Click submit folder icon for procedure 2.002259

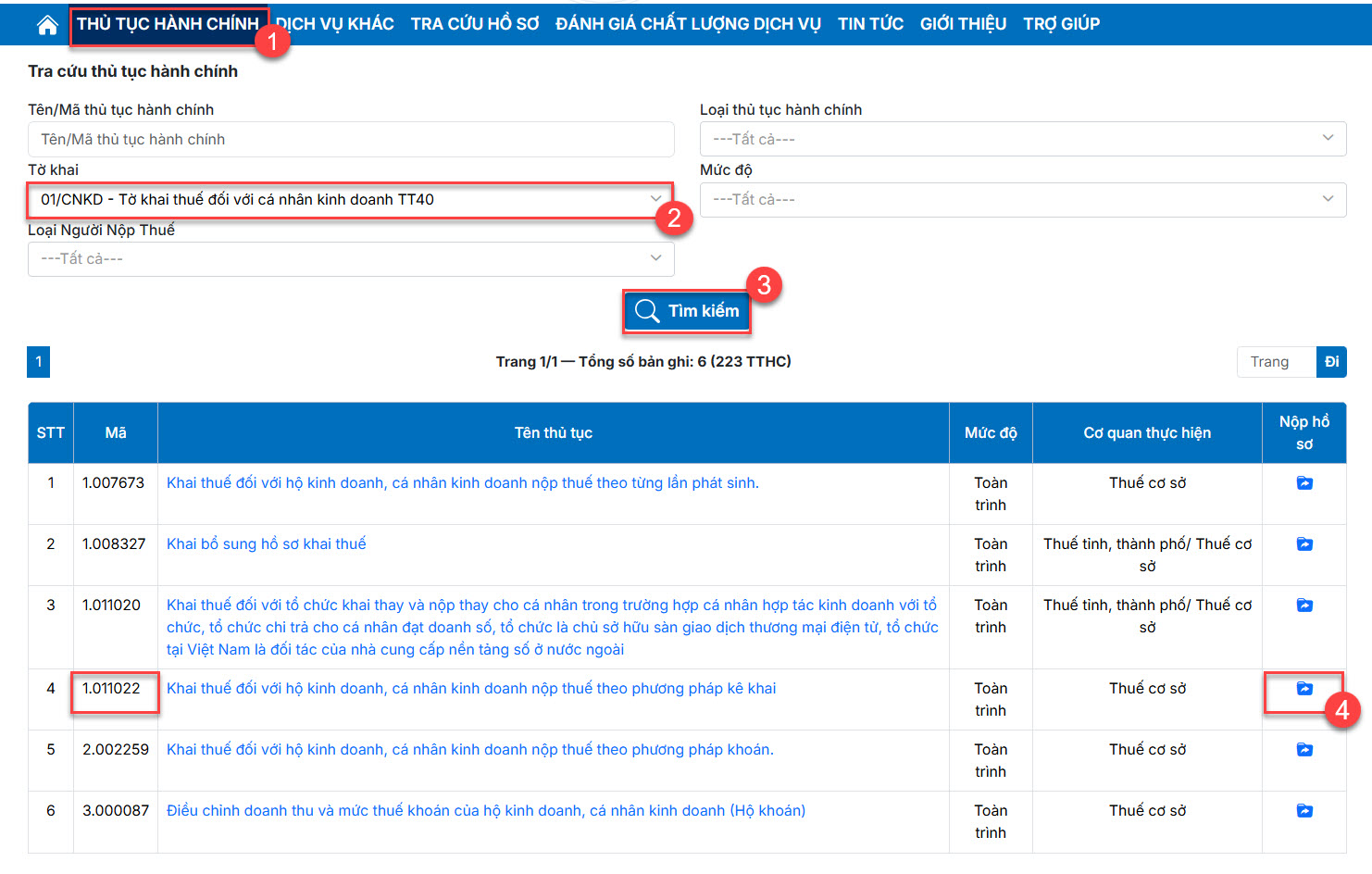coord(1304,750)
